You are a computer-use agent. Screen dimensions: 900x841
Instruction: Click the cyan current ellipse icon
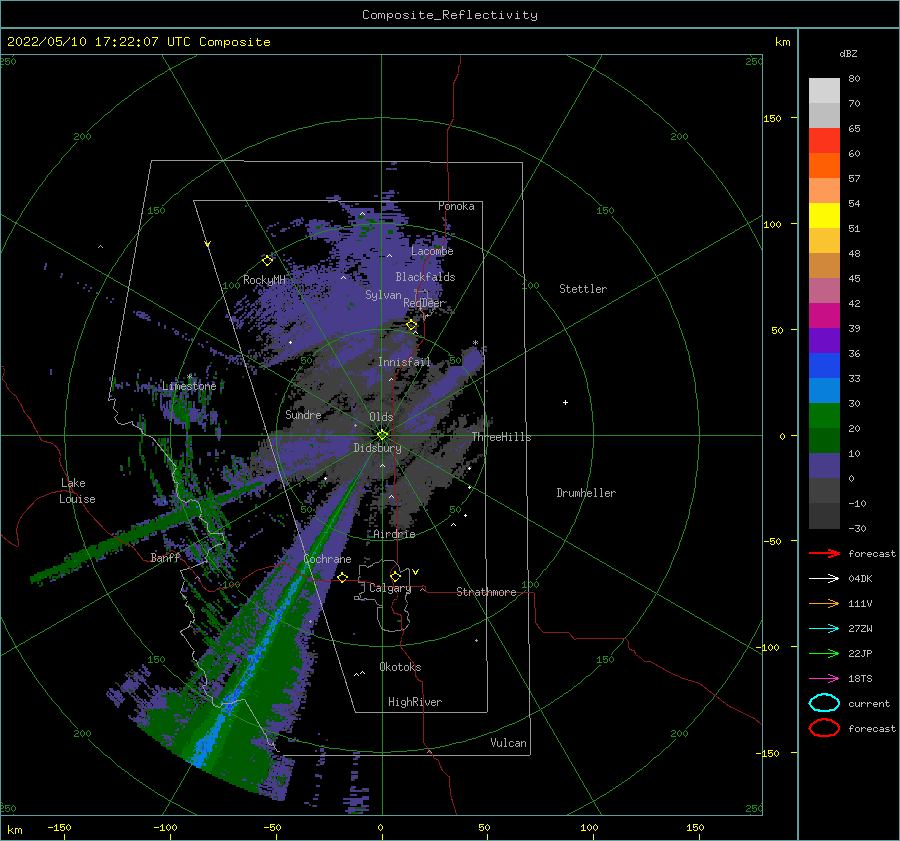tap(824, 703)
